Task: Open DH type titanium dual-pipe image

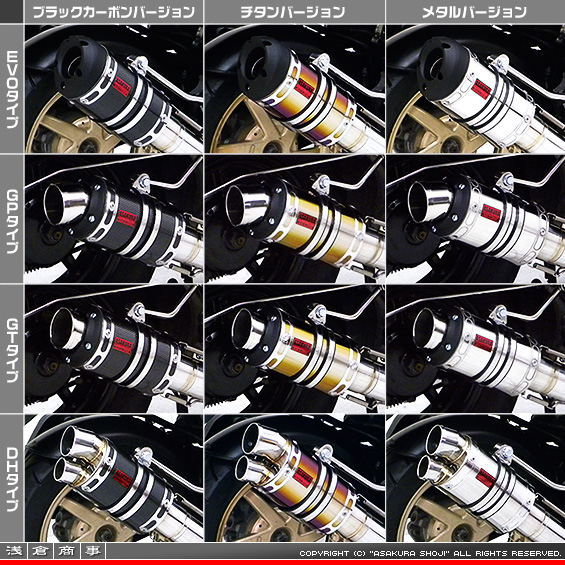Action: coord(295,478)
